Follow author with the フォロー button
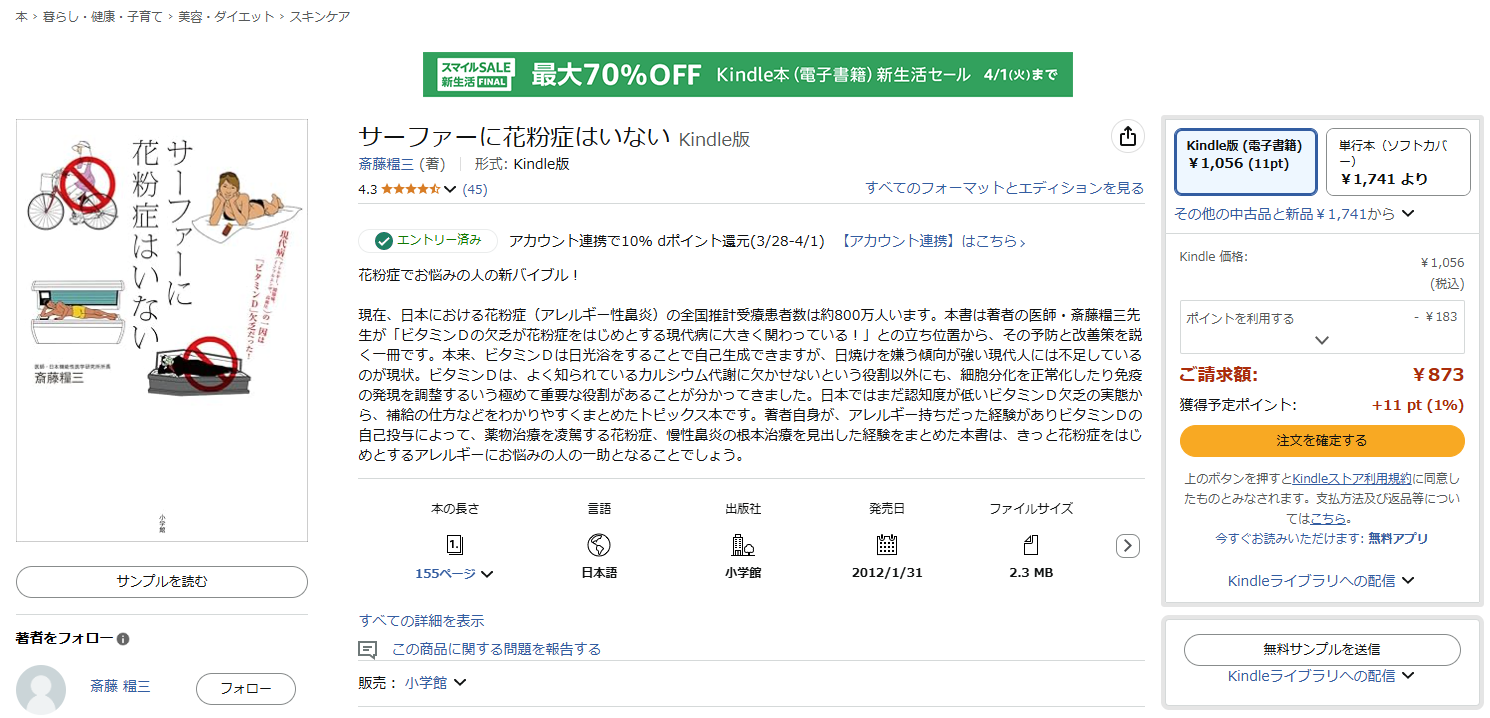Viewport: 1490px width, 718px height. tap(245, 689)
